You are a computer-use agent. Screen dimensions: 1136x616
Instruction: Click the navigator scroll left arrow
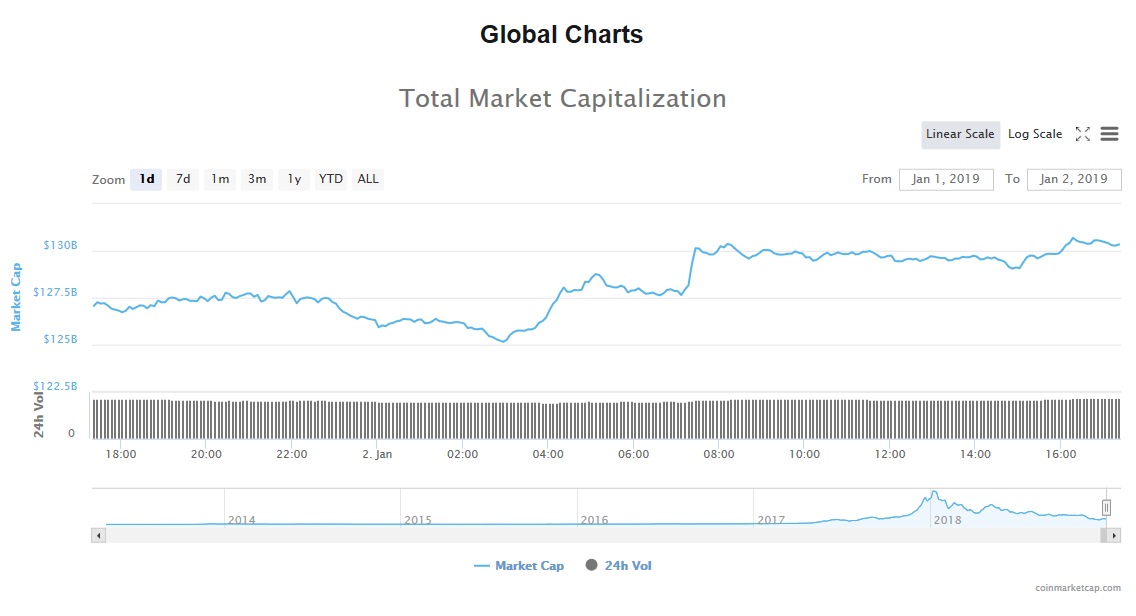tap(98, 535)
